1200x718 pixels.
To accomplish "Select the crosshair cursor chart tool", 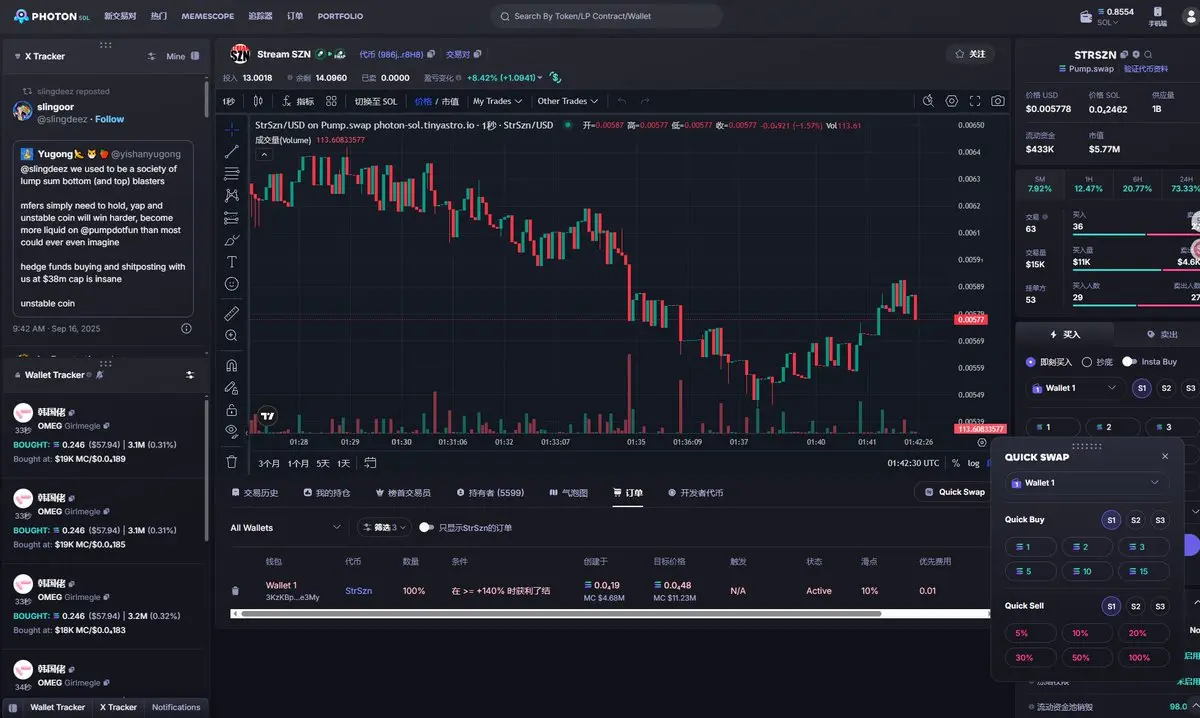I will pos(232,129).
